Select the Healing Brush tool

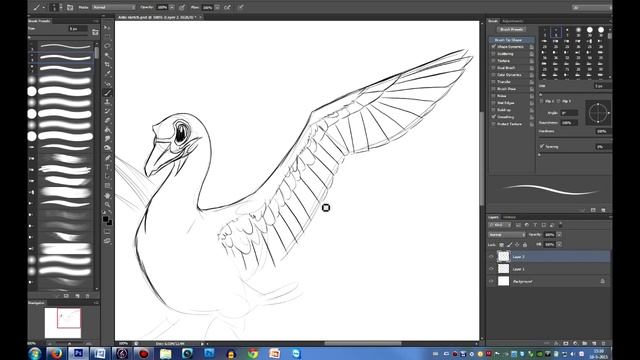tap(107, 84)
